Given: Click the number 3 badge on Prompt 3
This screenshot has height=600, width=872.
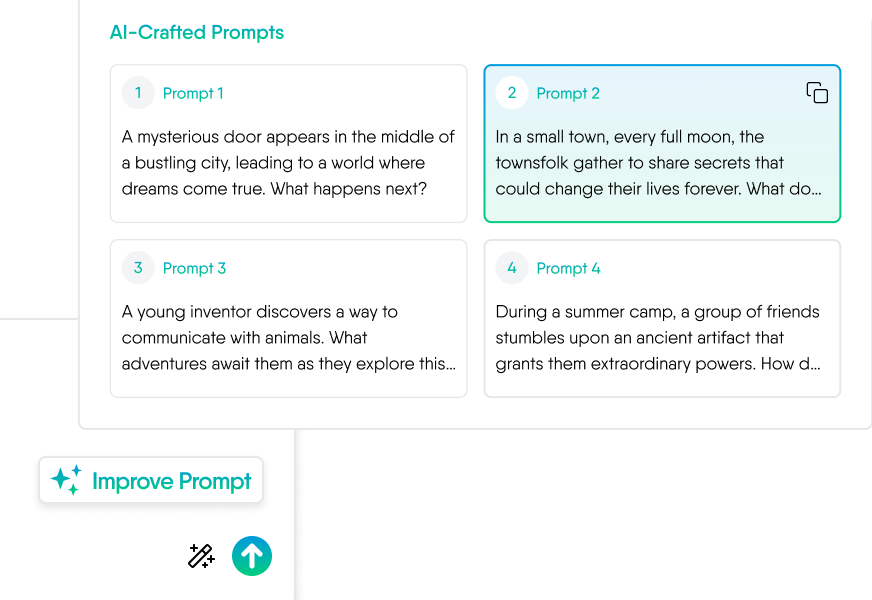Looking at the screenshot, I should [x=138, y=268].
